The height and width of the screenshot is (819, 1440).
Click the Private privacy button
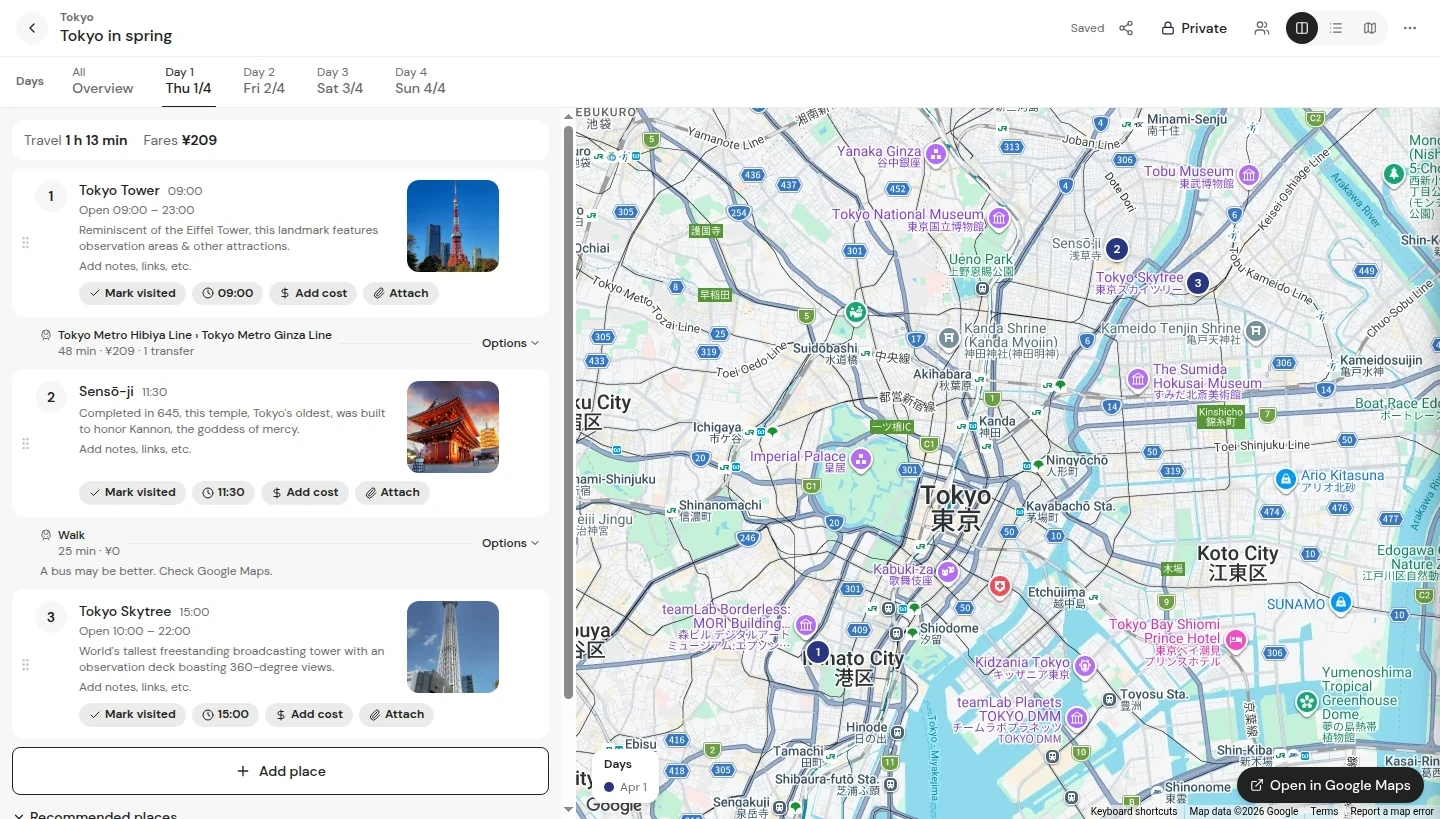point(1194,28)
